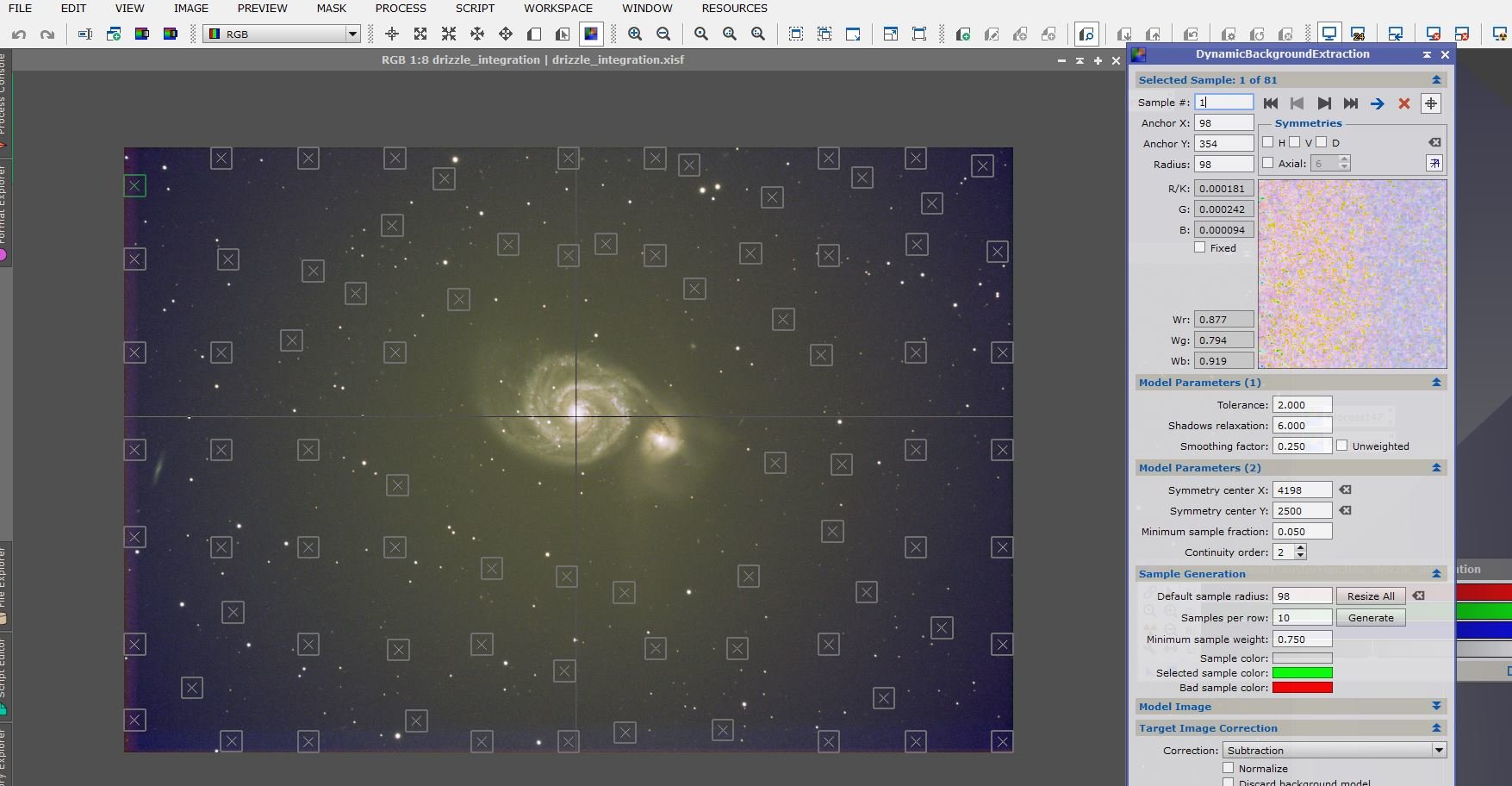Click the Undo arrow in toolbar
This screenshot has height=786, width=1512.
click(19, 34)
